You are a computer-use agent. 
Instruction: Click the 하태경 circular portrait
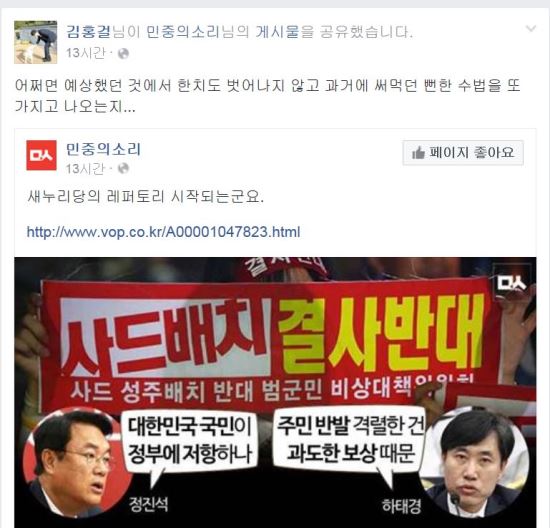[x=476, y=462]
